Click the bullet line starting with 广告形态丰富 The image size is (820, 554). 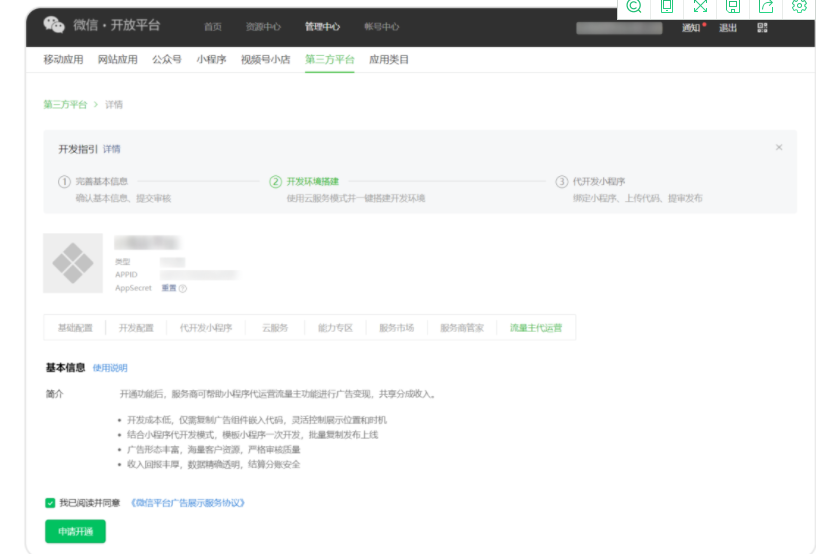pyautogui.click(x=214, y=449)
